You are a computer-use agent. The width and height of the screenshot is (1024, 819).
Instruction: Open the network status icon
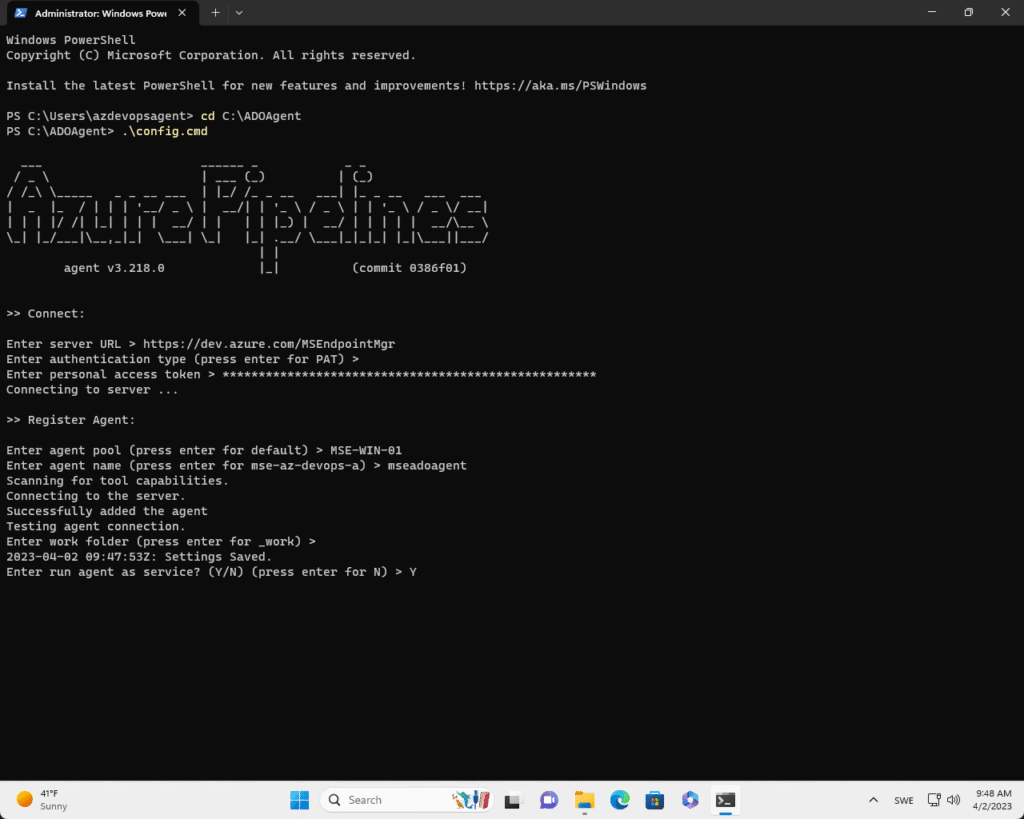(x=934, y=800)
